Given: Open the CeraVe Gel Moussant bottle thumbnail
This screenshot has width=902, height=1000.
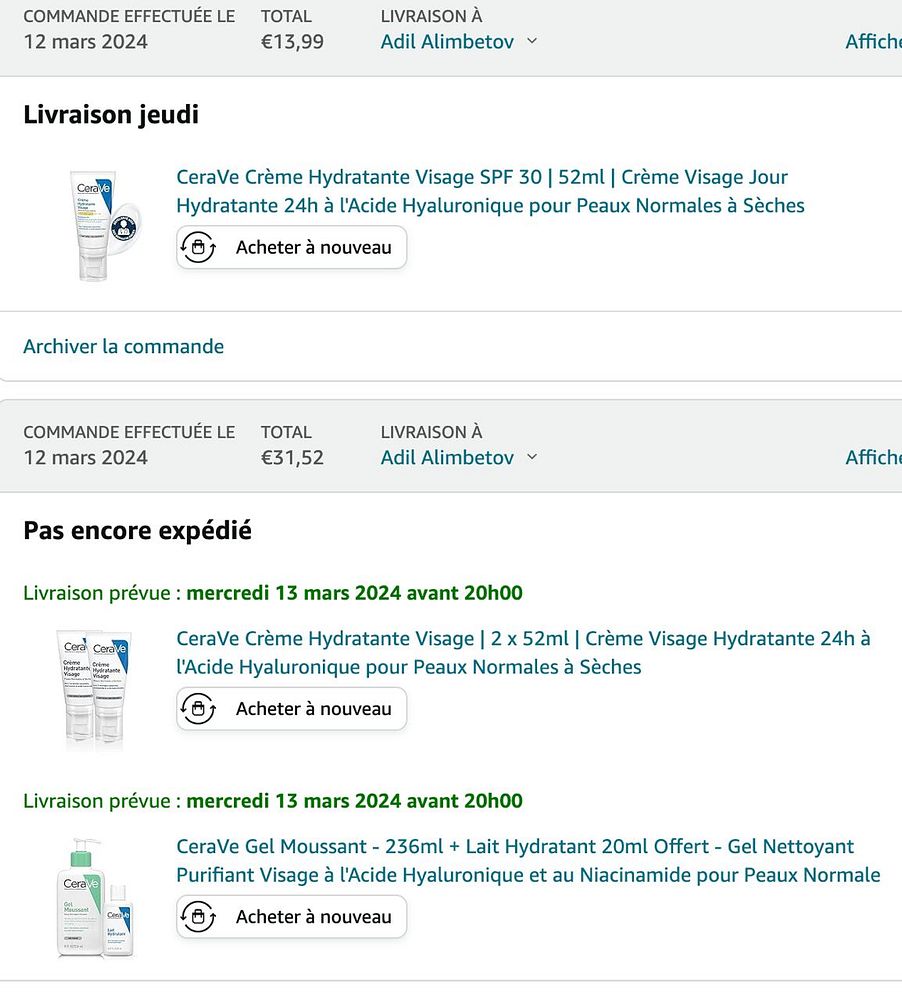Looking at the screenshot, I should (96, 898).
